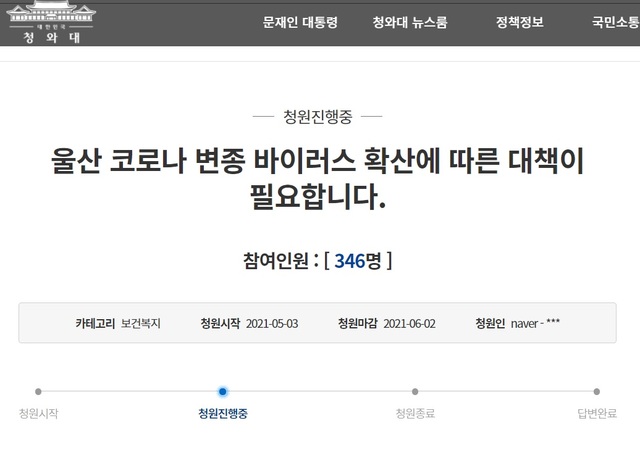The height and width of the screenshot is (471, 640).
Task: Click the 청원종료 progress dot
Action: click(x=415, y=391)
